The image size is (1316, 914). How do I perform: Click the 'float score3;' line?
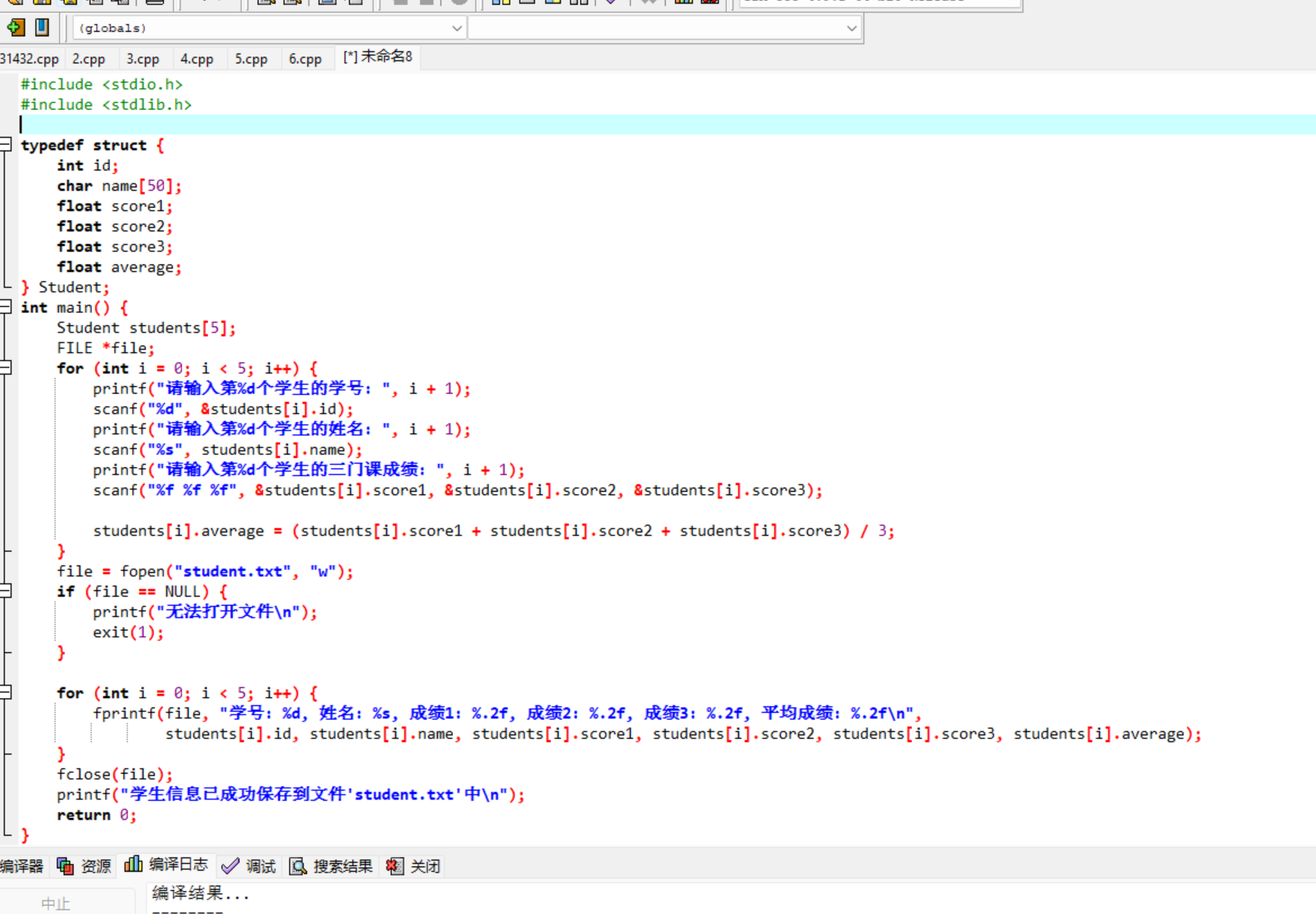(114, 247)
